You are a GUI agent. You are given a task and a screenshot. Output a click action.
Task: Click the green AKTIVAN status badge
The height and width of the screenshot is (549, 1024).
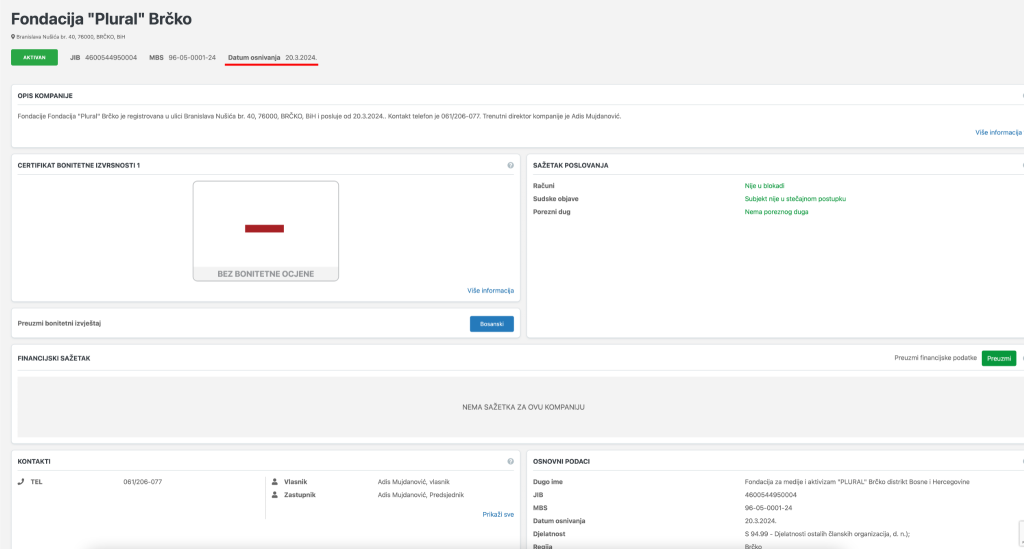(34, 57)
